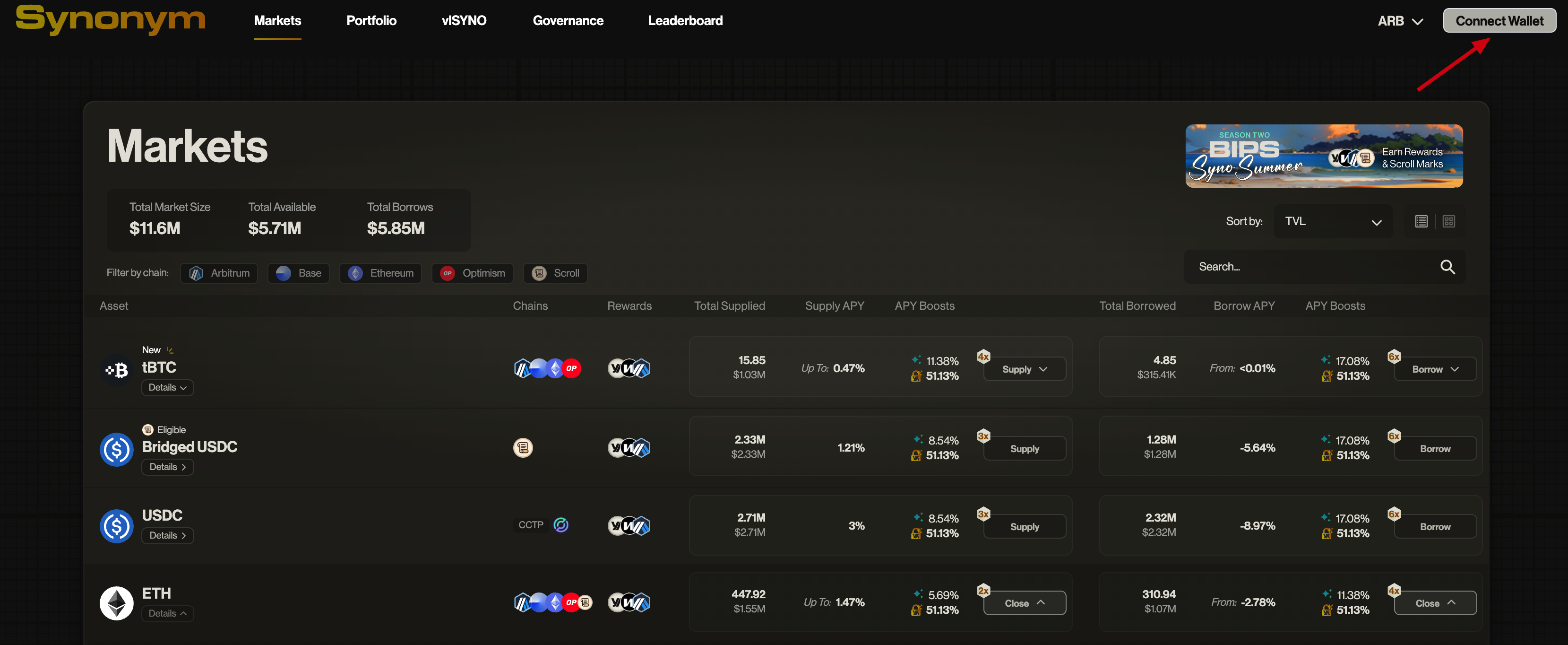Click the tBTC asset icon
Viewport: 1568px width, 645px height.
(x=116, y=370)
